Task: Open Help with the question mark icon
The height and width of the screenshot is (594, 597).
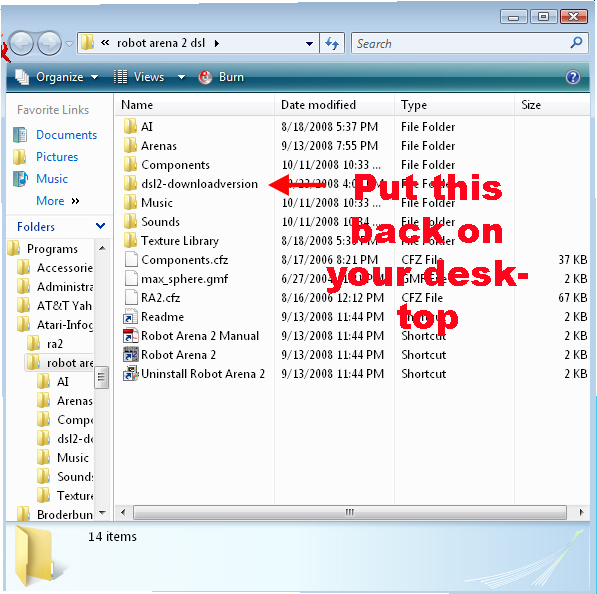Action: pos(573,77)
